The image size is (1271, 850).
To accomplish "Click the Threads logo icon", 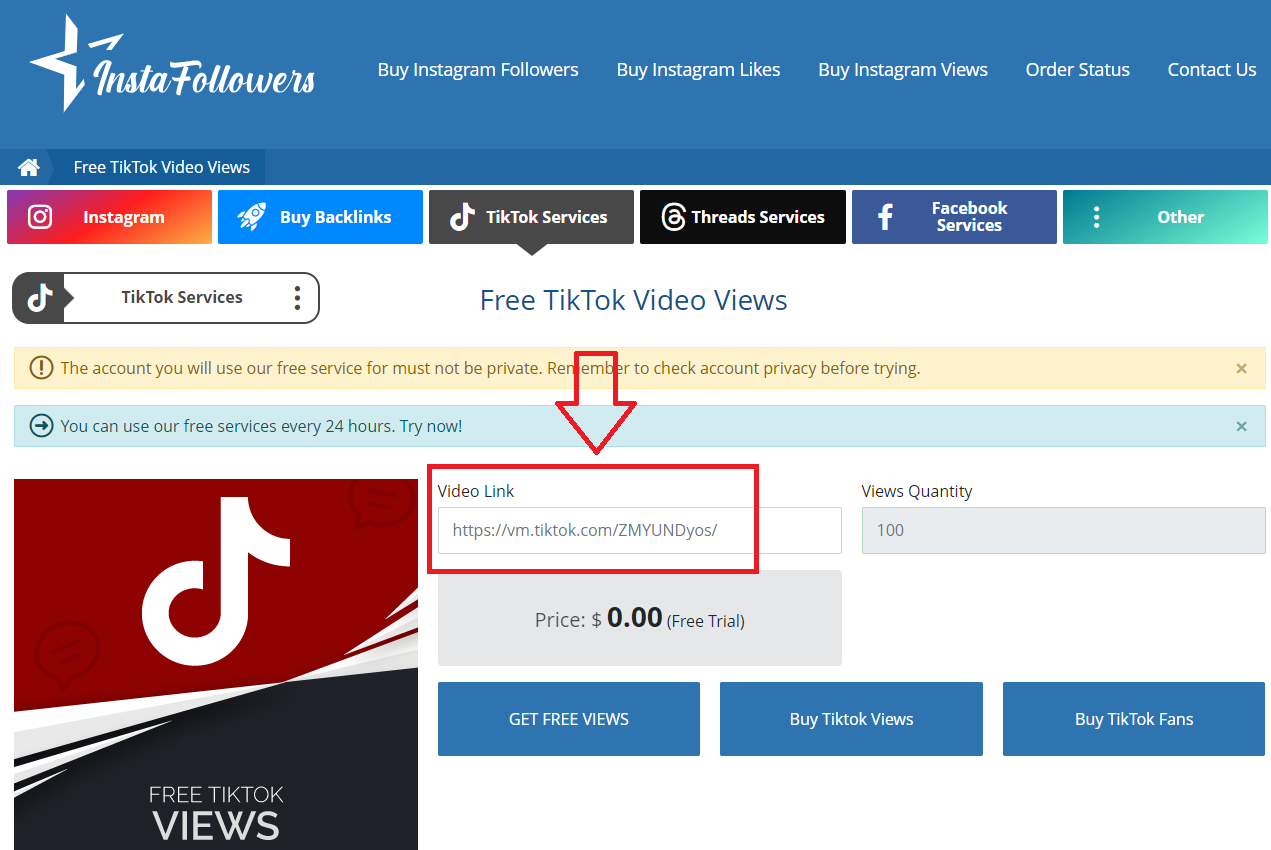I will (x=673, y=217).
